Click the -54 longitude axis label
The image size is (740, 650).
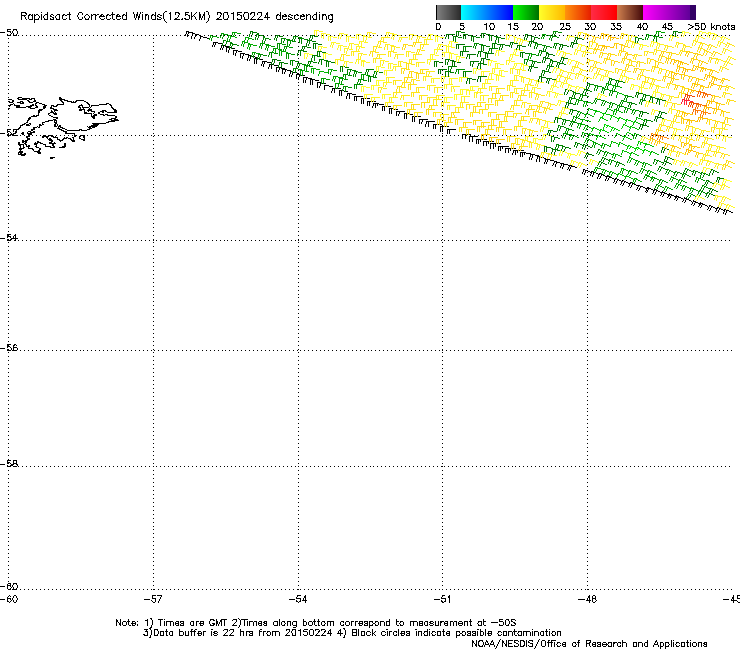click(298, 599)
